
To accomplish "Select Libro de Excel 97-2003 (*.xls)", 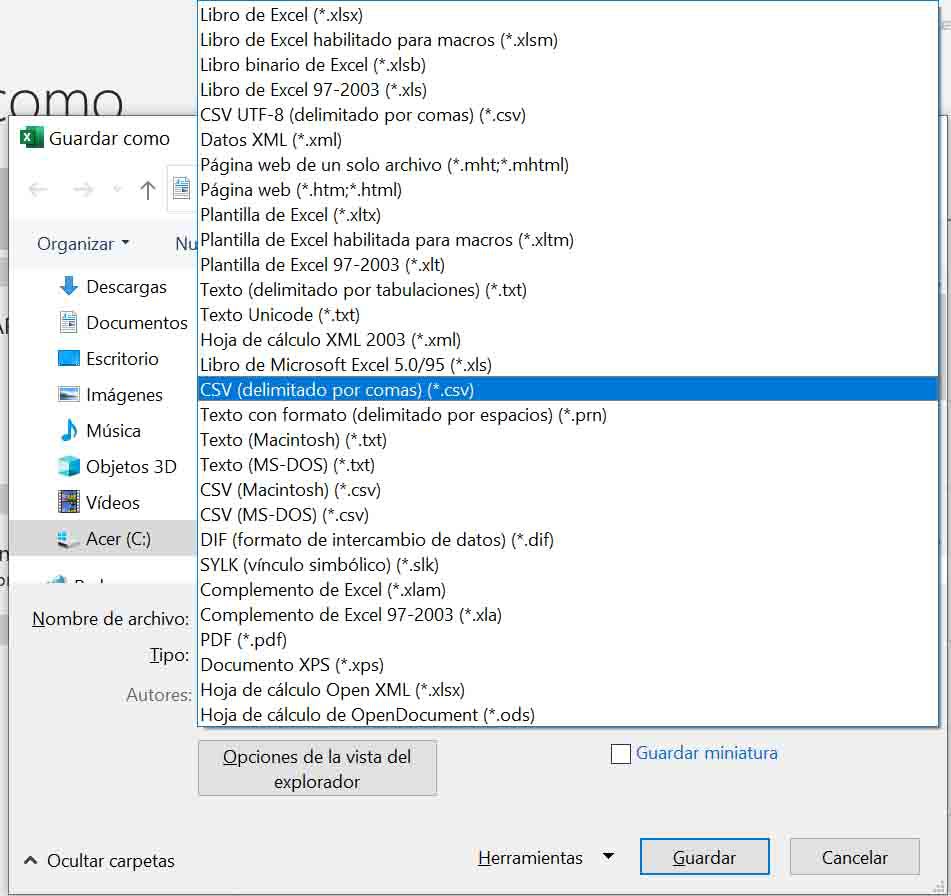I will click(568, 90).
